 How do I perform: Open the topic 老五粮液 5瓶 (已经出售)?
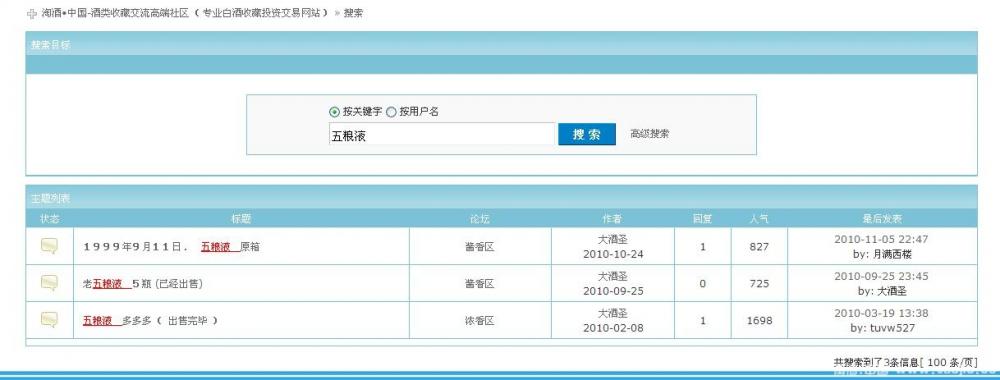click(143, 284)
